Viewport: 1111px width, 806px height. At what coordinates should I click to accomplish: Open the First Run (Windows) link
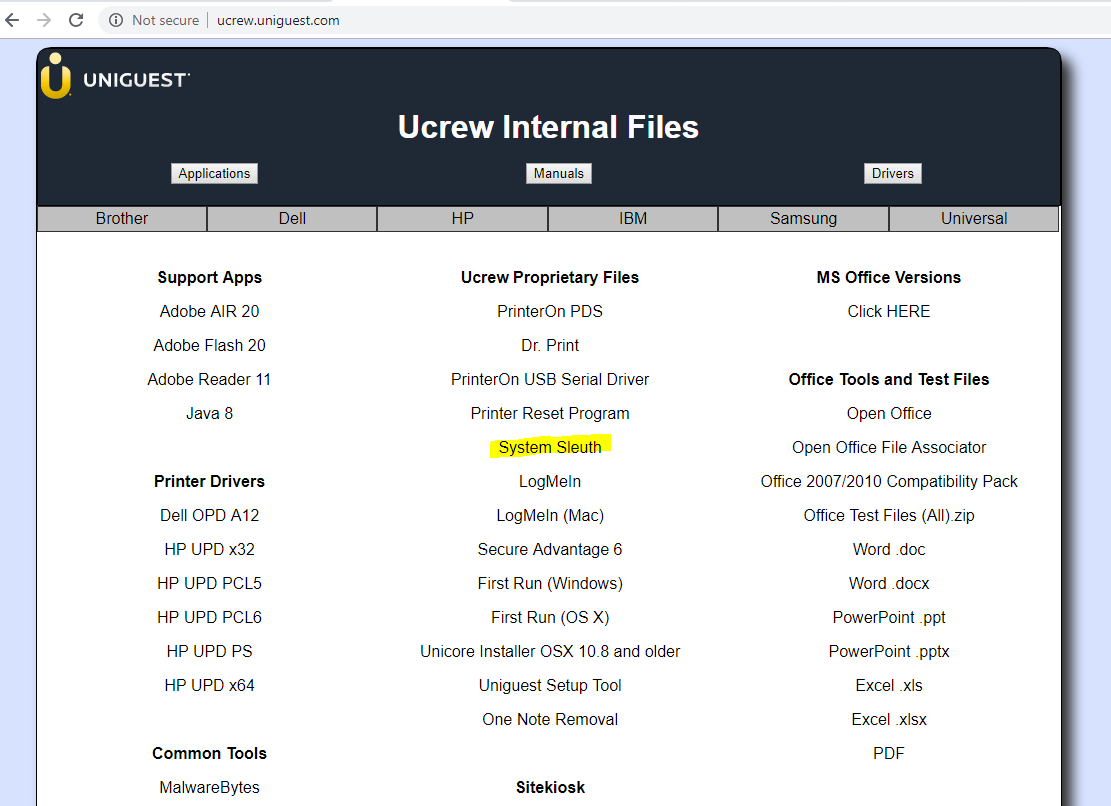pos(550,584)
